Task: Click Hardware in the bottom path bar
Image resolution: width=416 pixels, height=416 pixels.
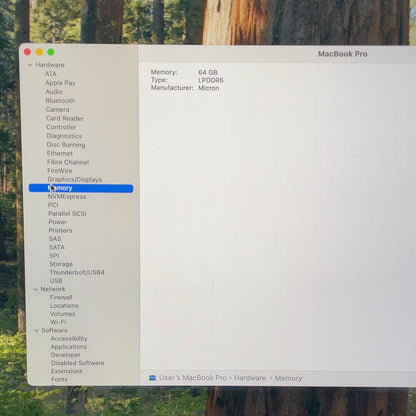Action: click(x=250, y=378)
